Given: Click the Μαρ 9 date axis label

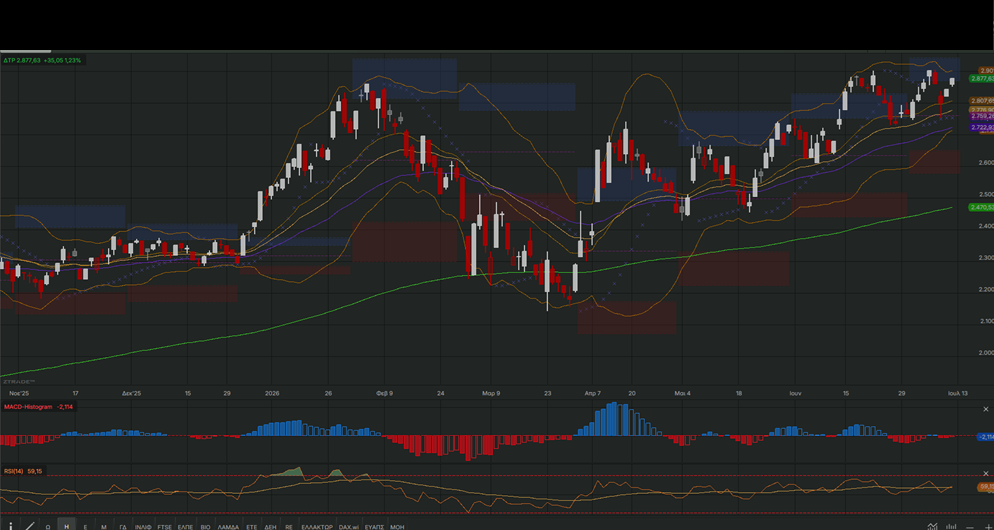Looking at the screenshot, I should click(x=491, y=393).
